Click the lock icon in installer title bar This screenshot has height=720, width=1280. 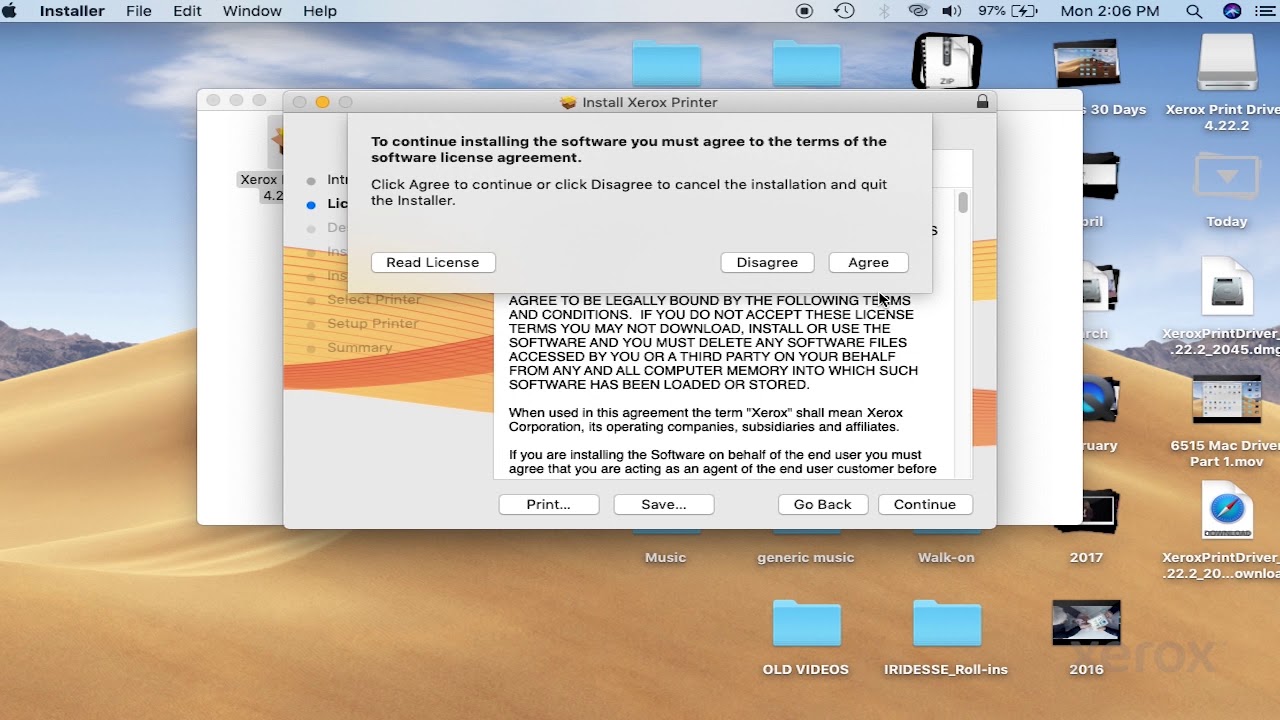coord(982,102)
